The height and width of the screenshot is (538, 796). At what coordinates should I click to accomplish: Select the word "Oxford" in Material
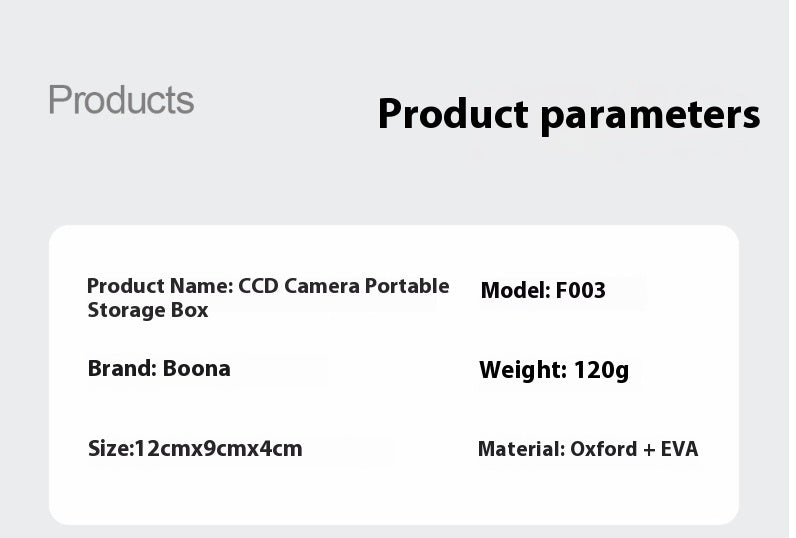click(x=603, y=449)
